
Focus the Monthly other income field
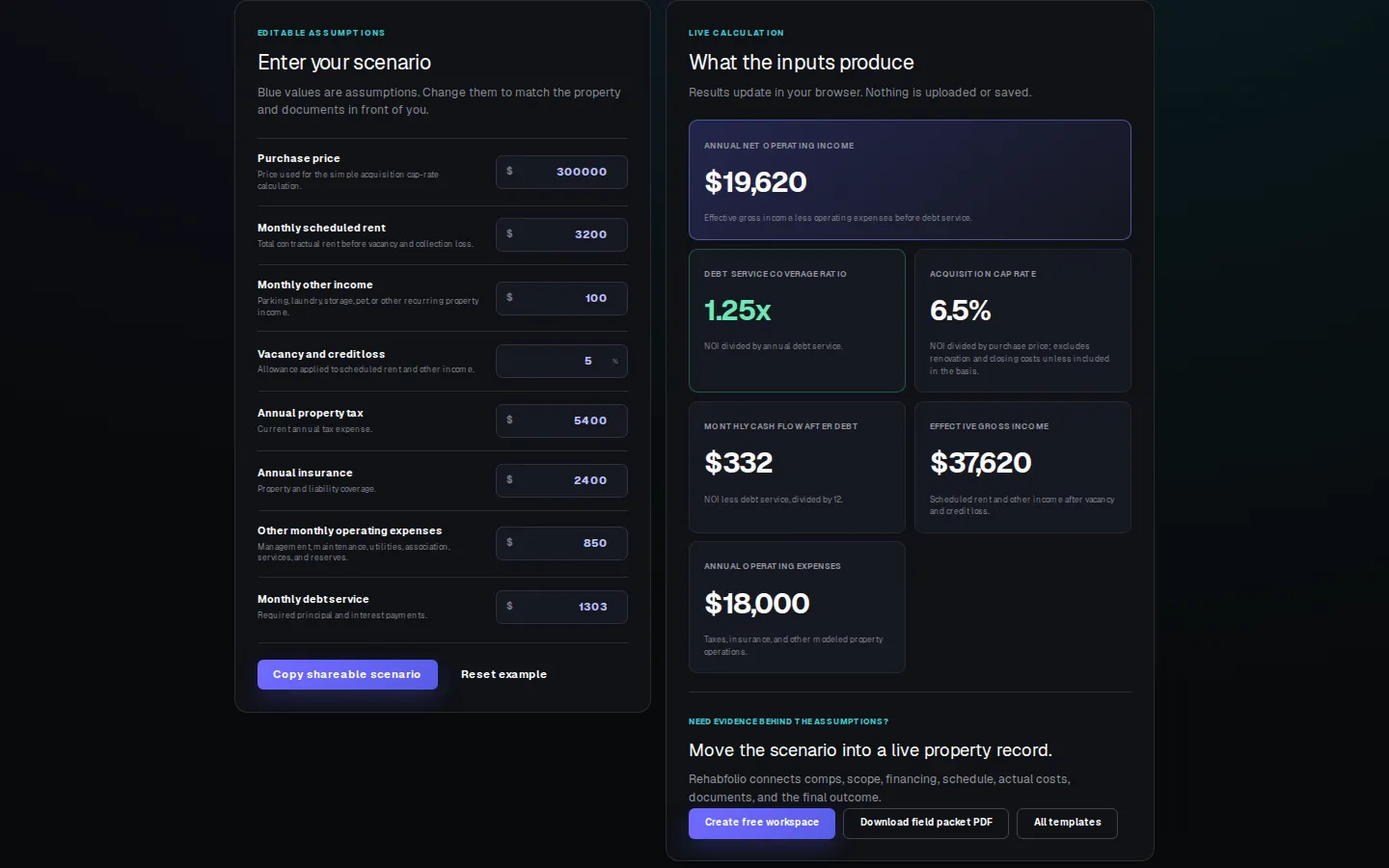point(561,298)
